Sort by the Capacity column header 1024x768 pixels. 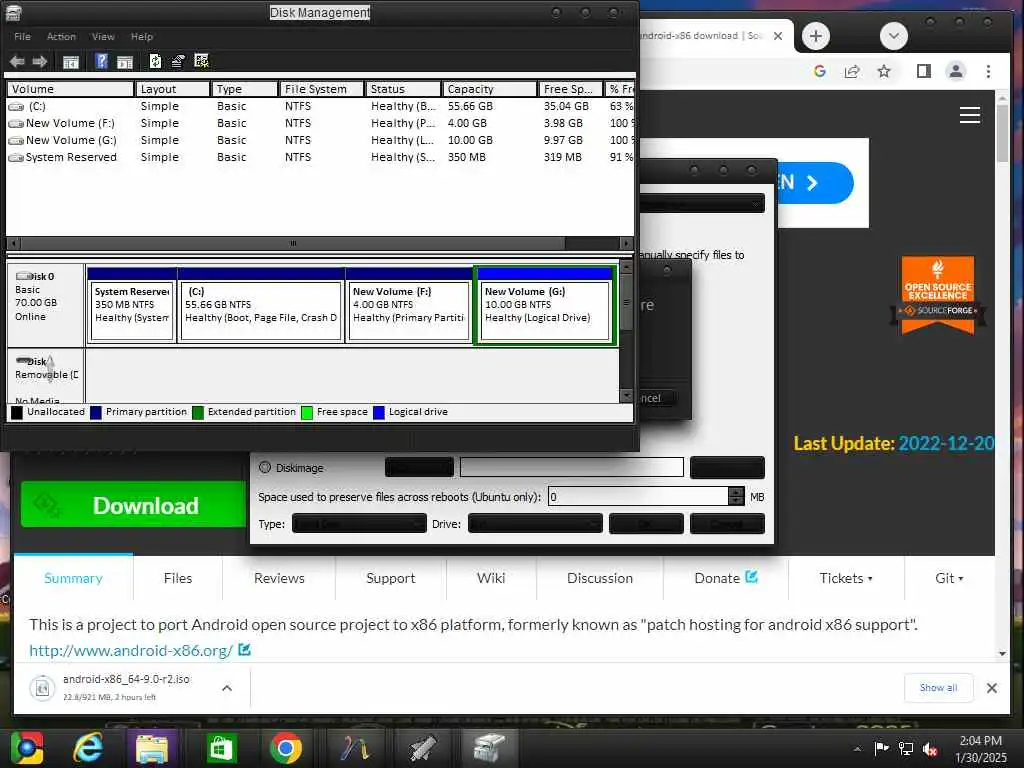pyautogui.click(x=490, y=89)
